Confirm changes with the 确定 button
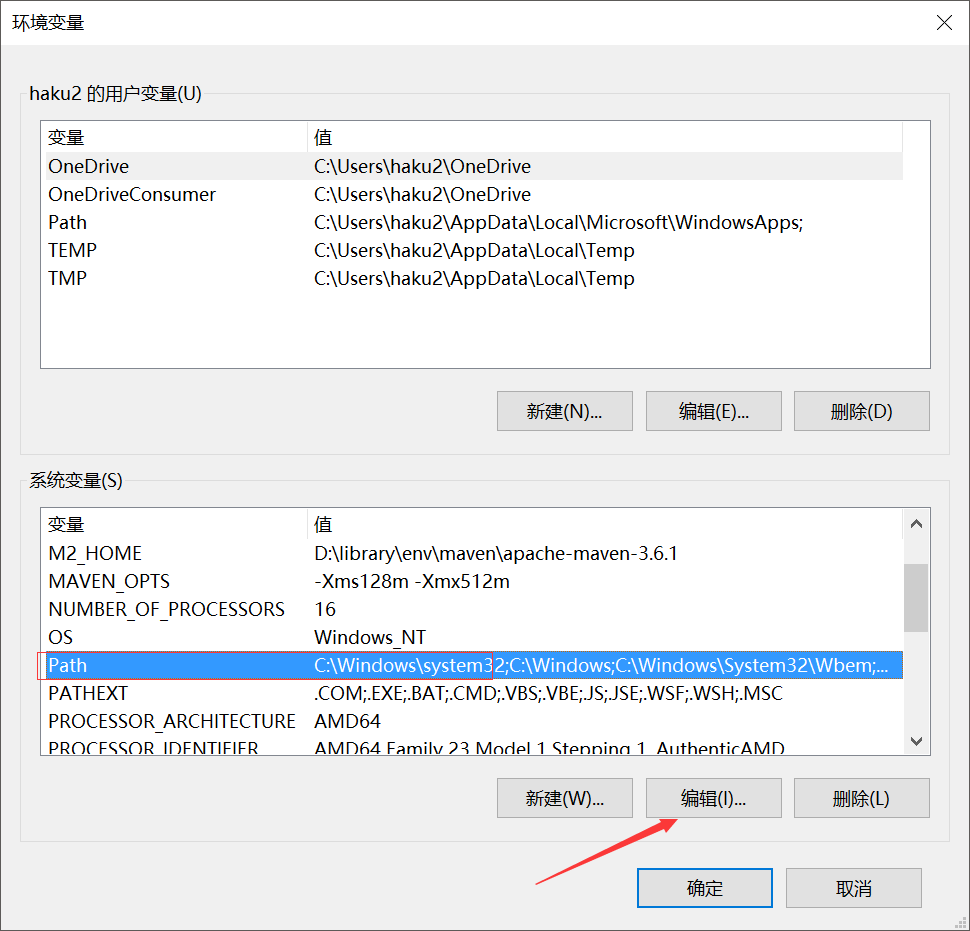Image resolution: width=970 pixels, height=931 pixels. (x=704, y=888)
